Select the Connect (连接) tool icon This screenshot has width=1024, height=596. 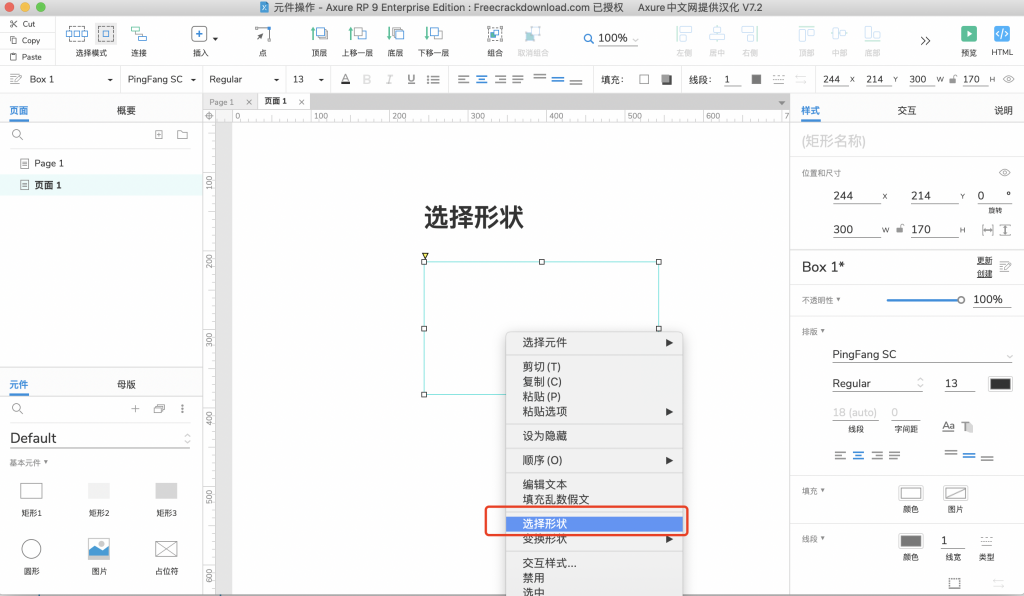[138, 34]
